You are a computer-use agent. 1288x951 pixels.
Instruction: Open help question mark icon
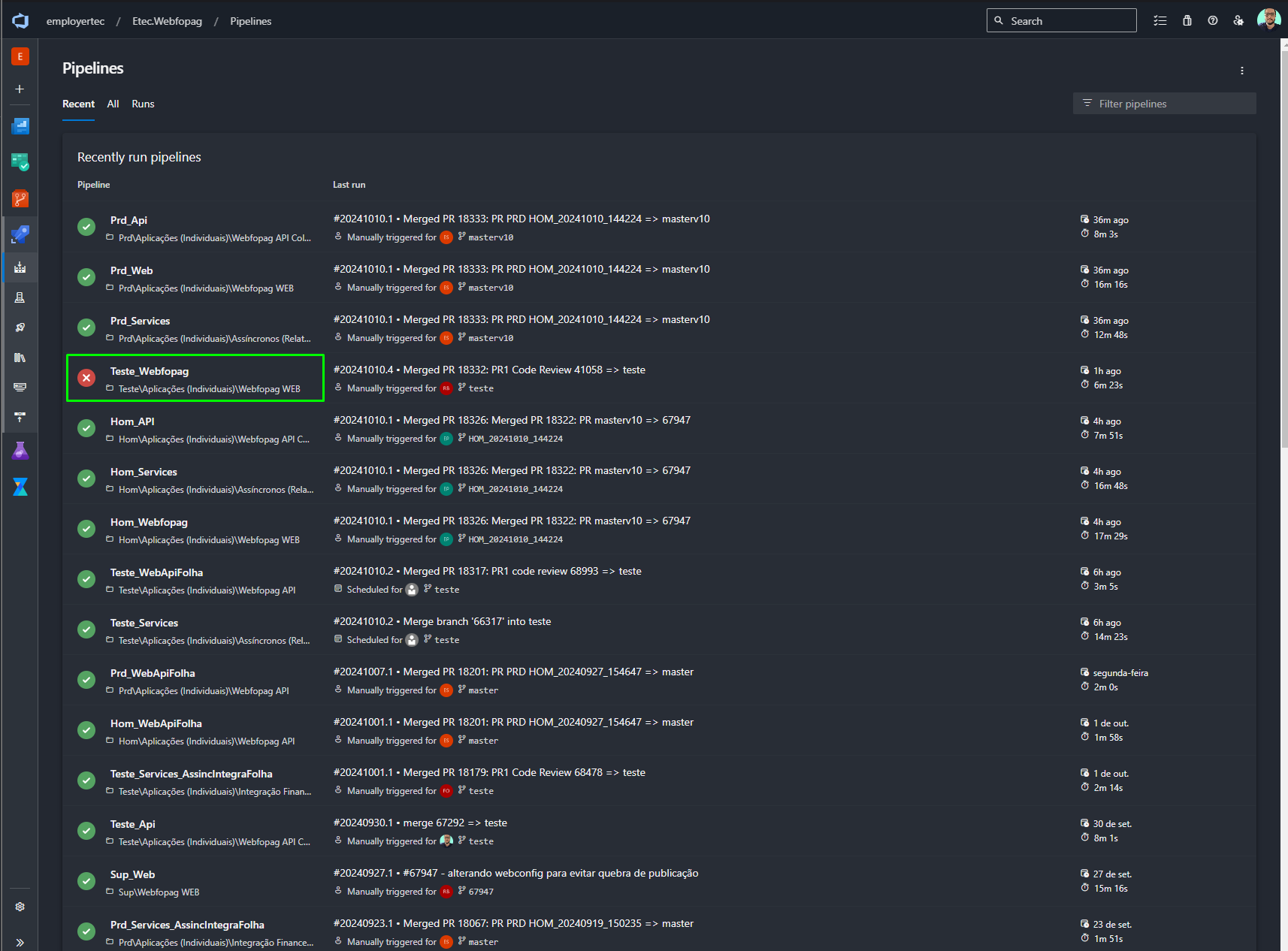(x=1213, y=21)
